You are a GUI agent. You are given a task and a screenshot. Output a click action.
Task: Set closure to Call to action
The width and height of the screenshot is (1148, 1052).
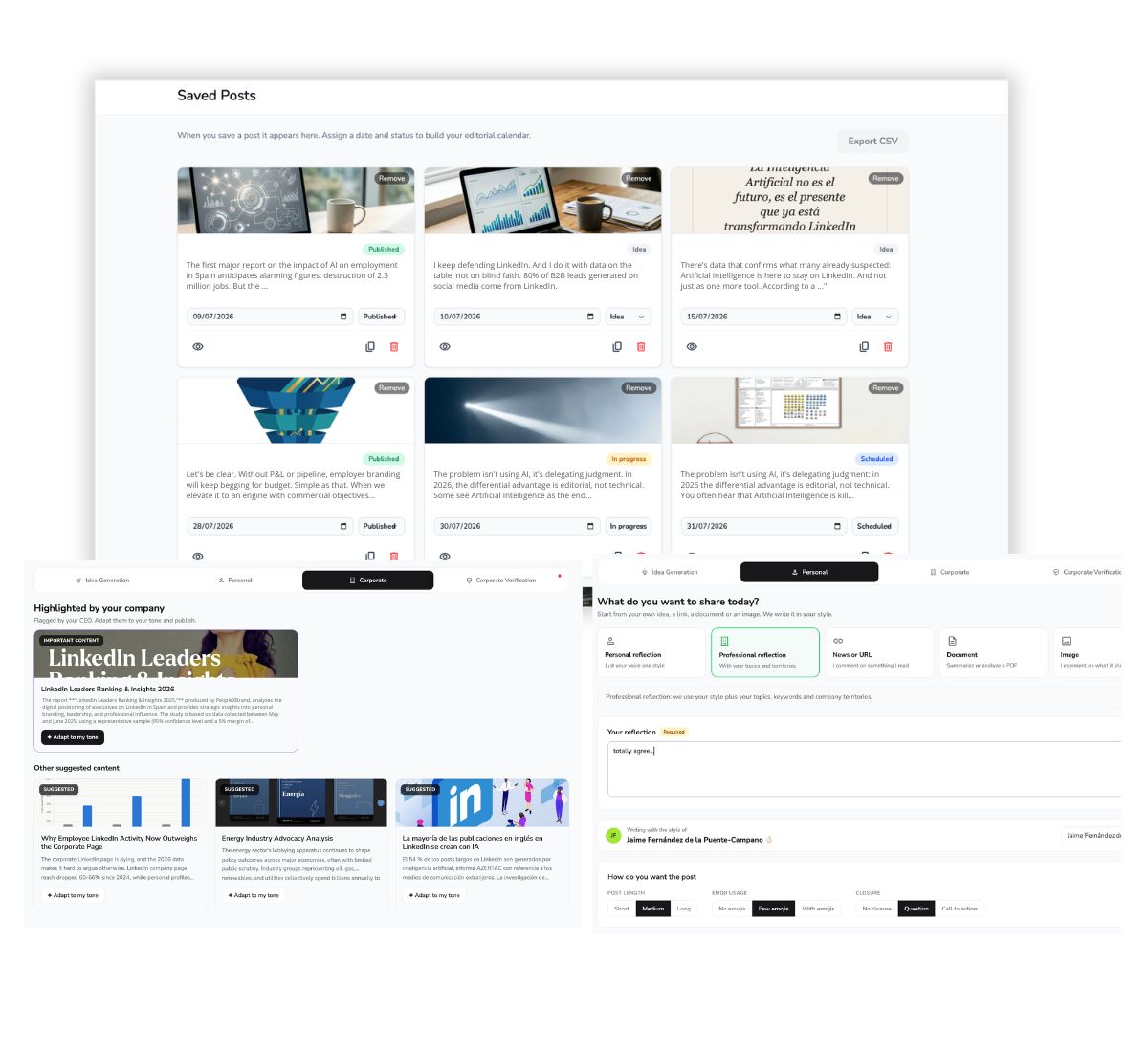(960, 909)
